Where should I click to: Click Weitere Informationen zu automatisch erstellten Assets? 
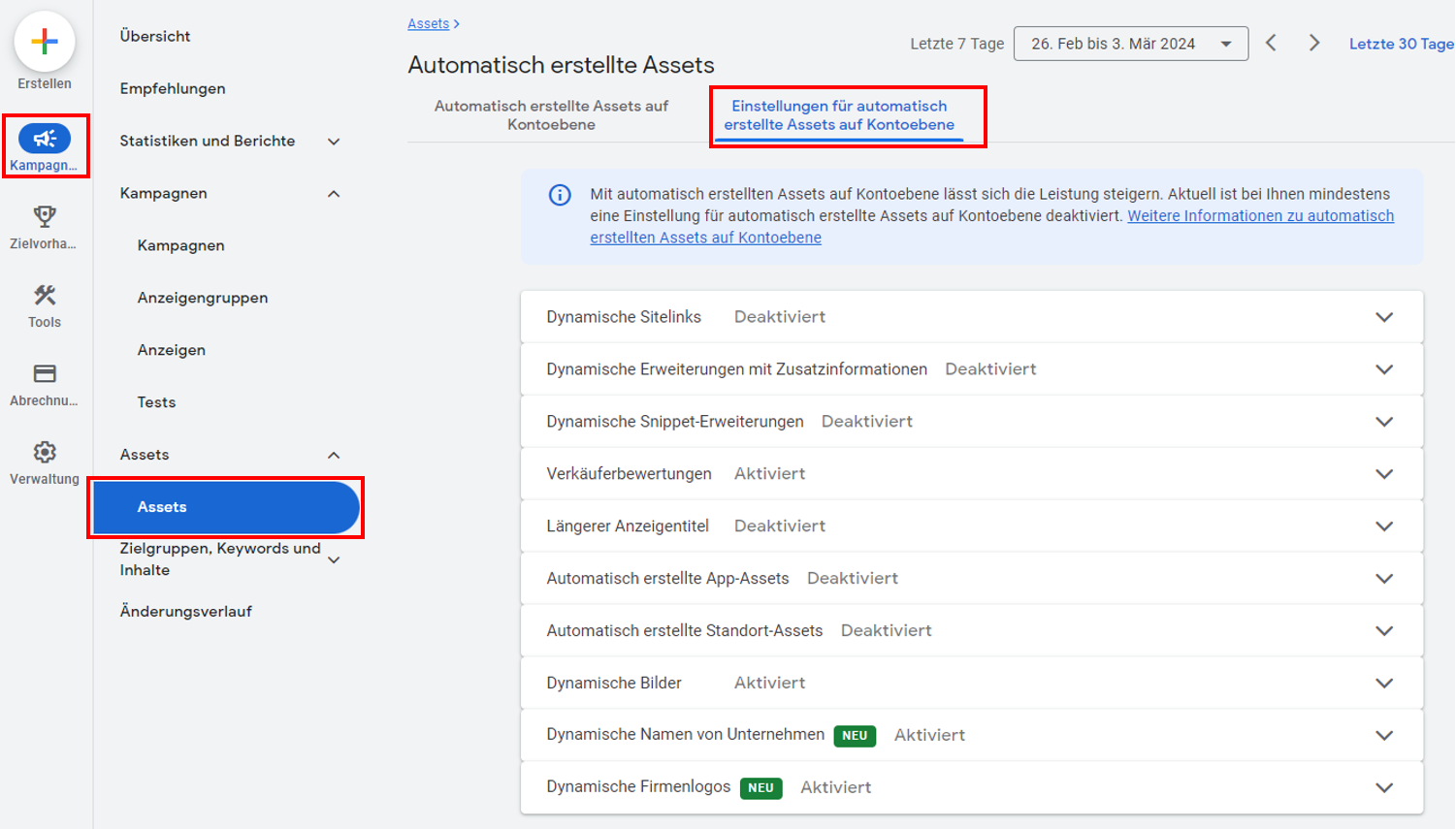pyautogui.click(x=1258, y=215)
